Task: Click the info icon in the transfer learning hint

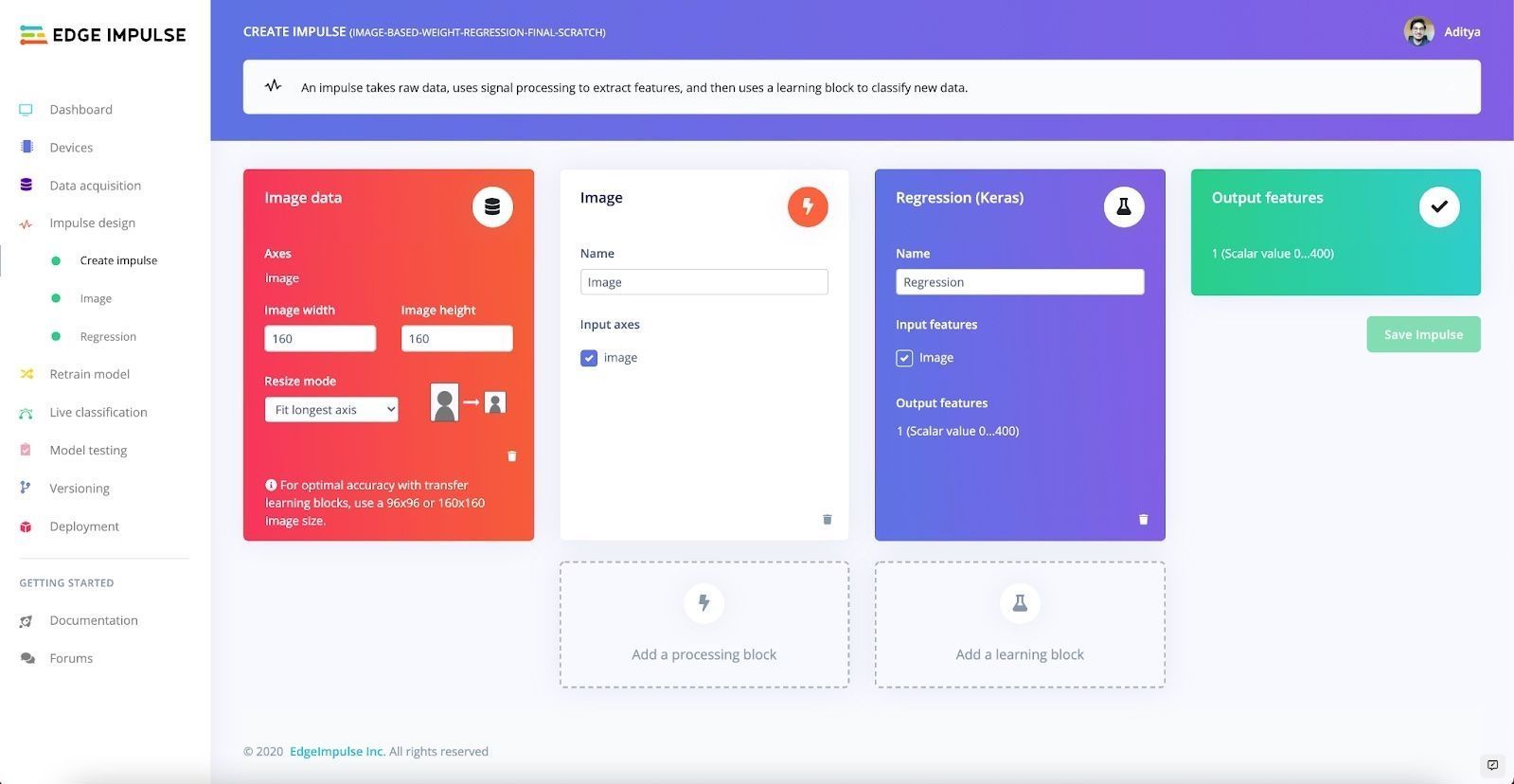Action: point(271,485)
